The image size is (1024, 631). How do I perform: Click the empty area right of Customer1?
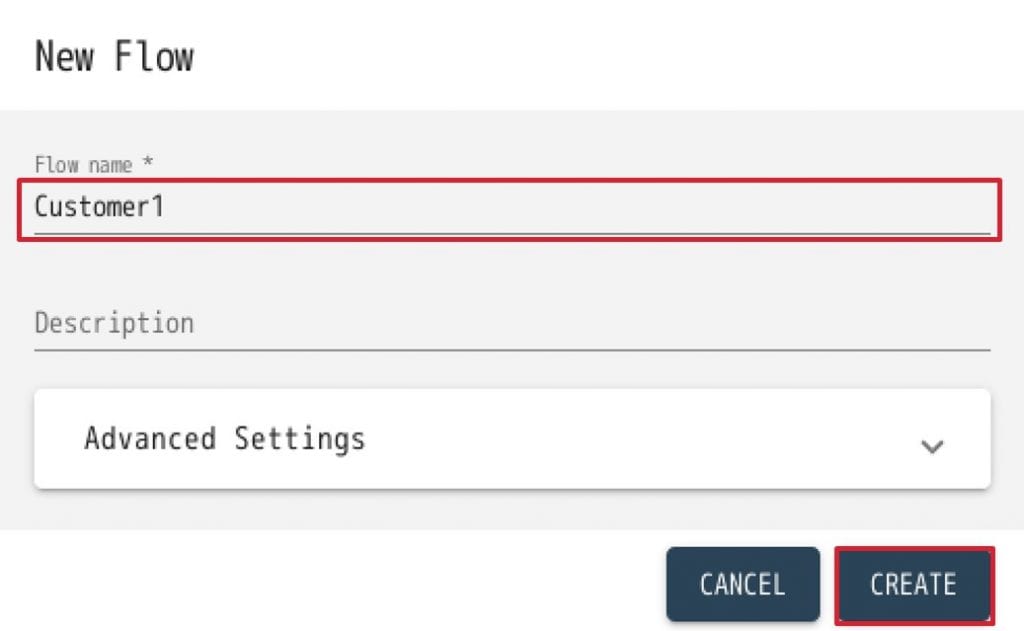click(580, 207)
